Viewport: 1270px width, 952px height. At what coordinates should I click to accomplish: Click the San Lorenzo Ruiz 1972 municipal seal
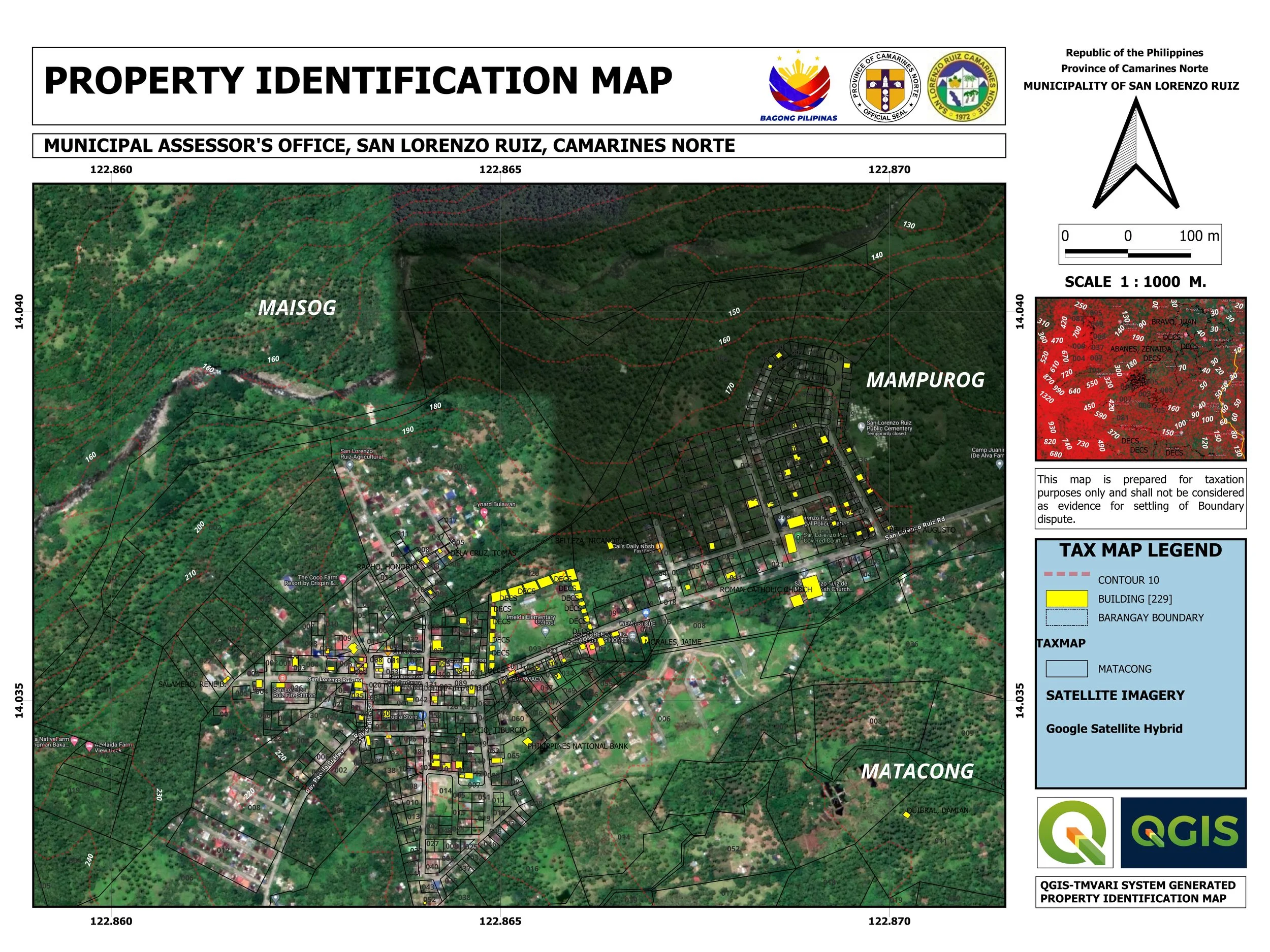tap(963, 86)
